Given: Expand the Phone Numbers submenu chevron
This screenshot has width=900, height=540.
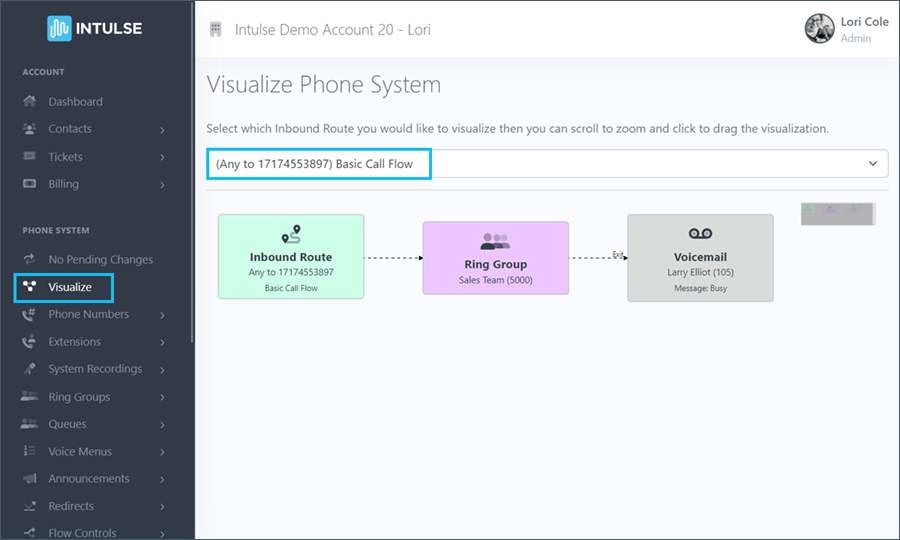Looking at the screenshot, I should (162, 315).
